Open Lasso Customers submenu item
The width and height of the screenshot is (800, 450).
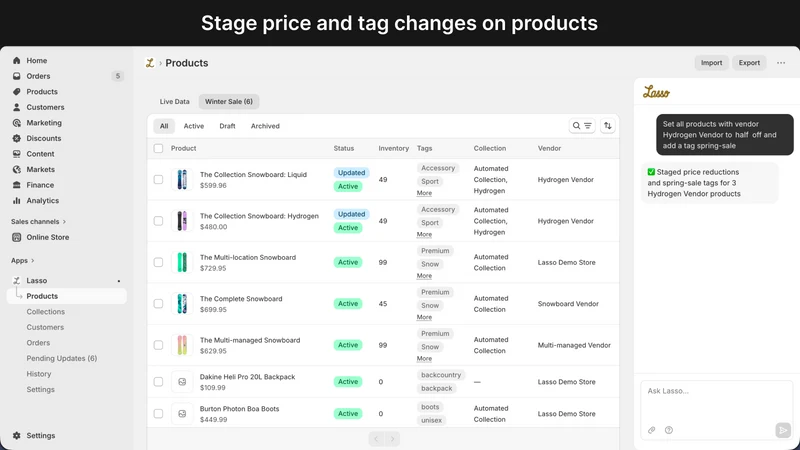45,327
